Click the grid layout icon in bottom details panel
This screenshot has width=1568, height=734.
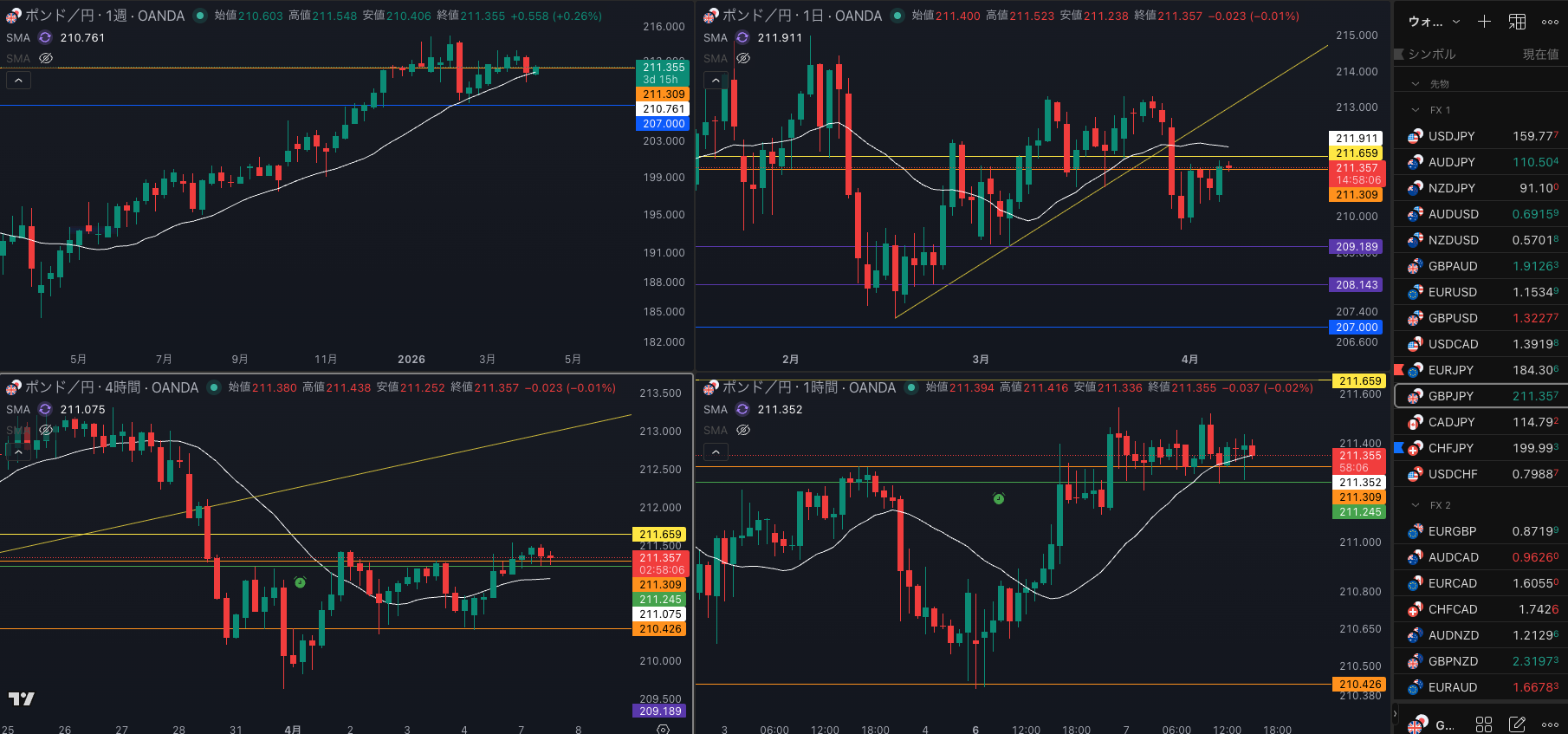pyautogui.click(x=1484, y=724)
